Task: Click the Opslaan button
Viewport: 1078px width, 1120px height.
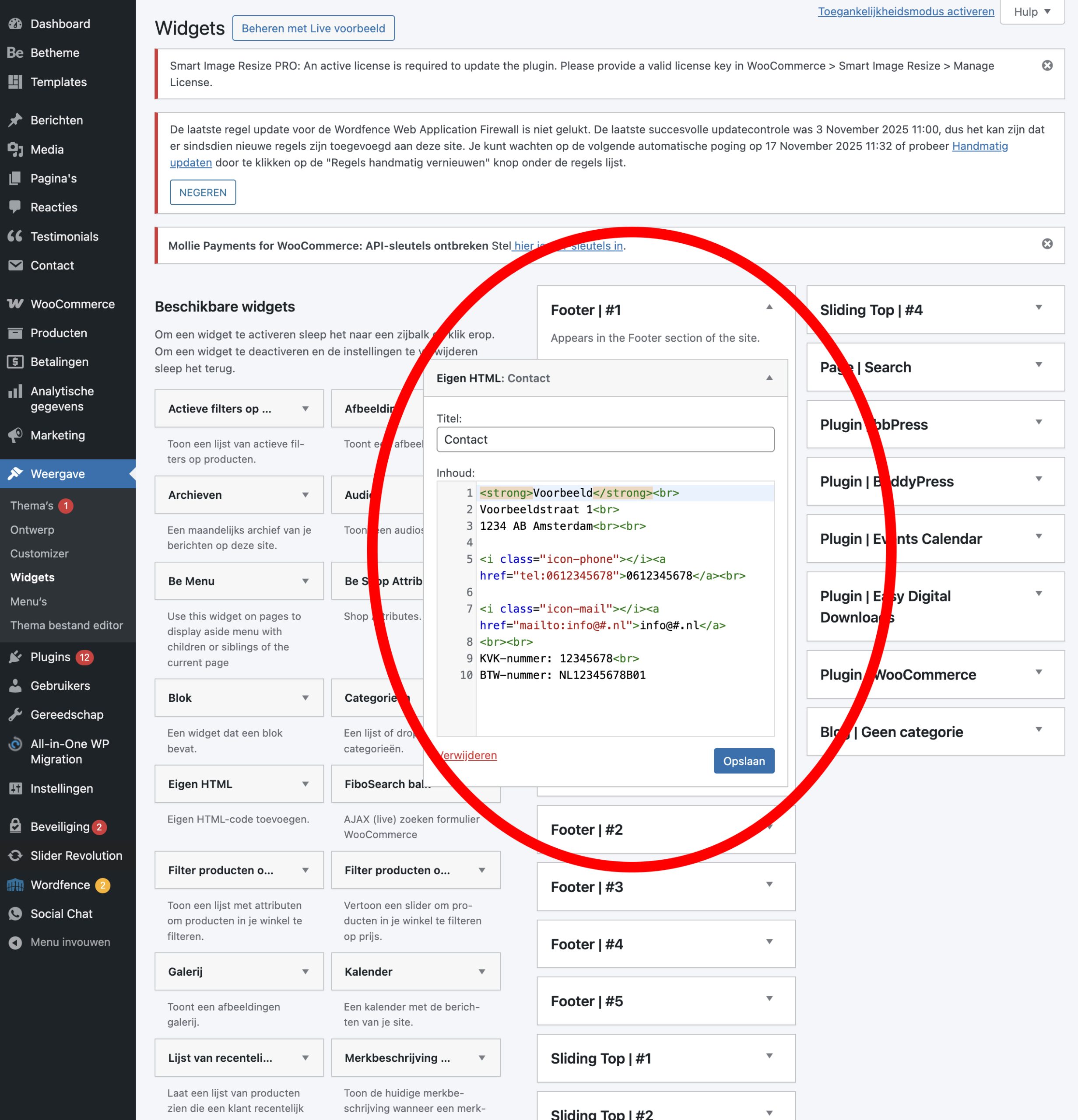Action: 743,760
